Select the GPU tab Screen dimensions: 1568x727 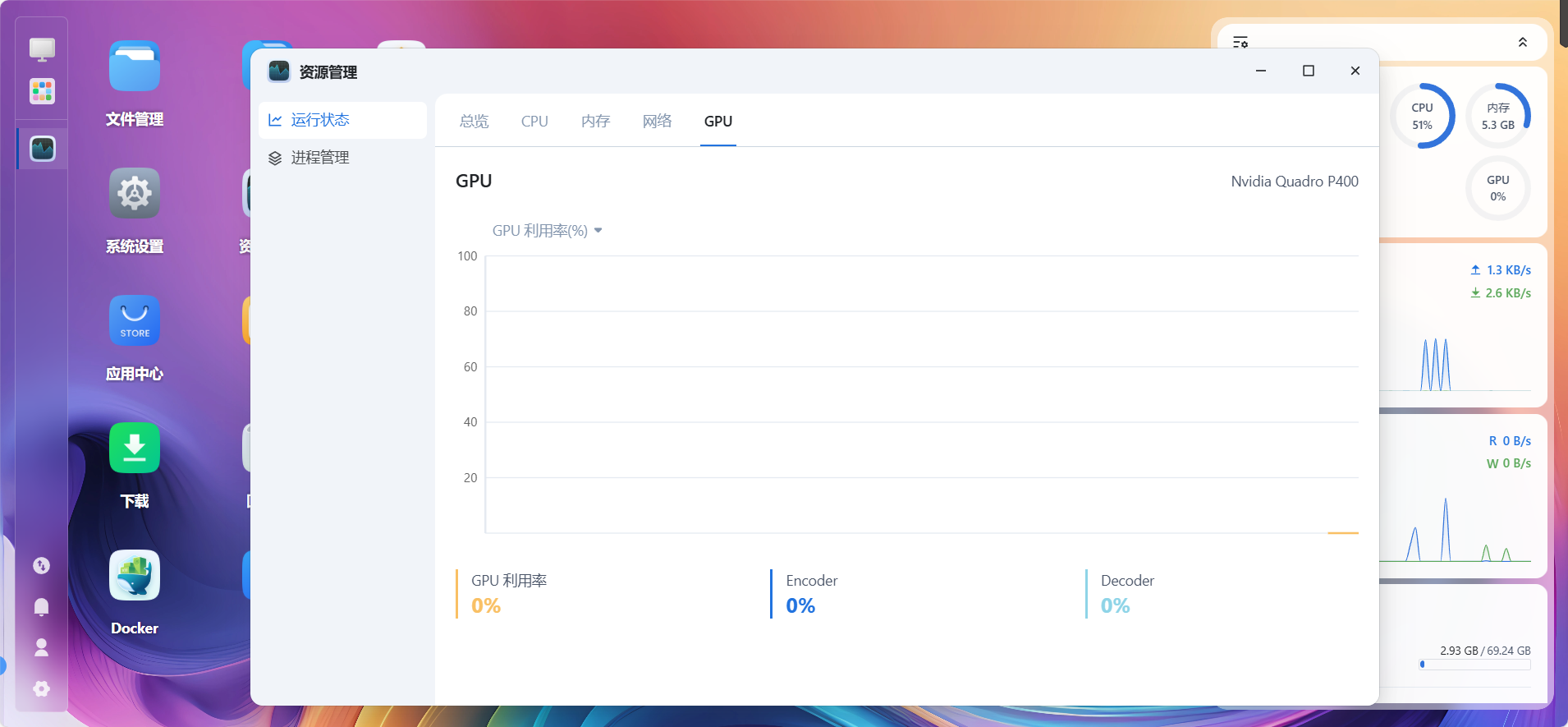click(718, 122)
